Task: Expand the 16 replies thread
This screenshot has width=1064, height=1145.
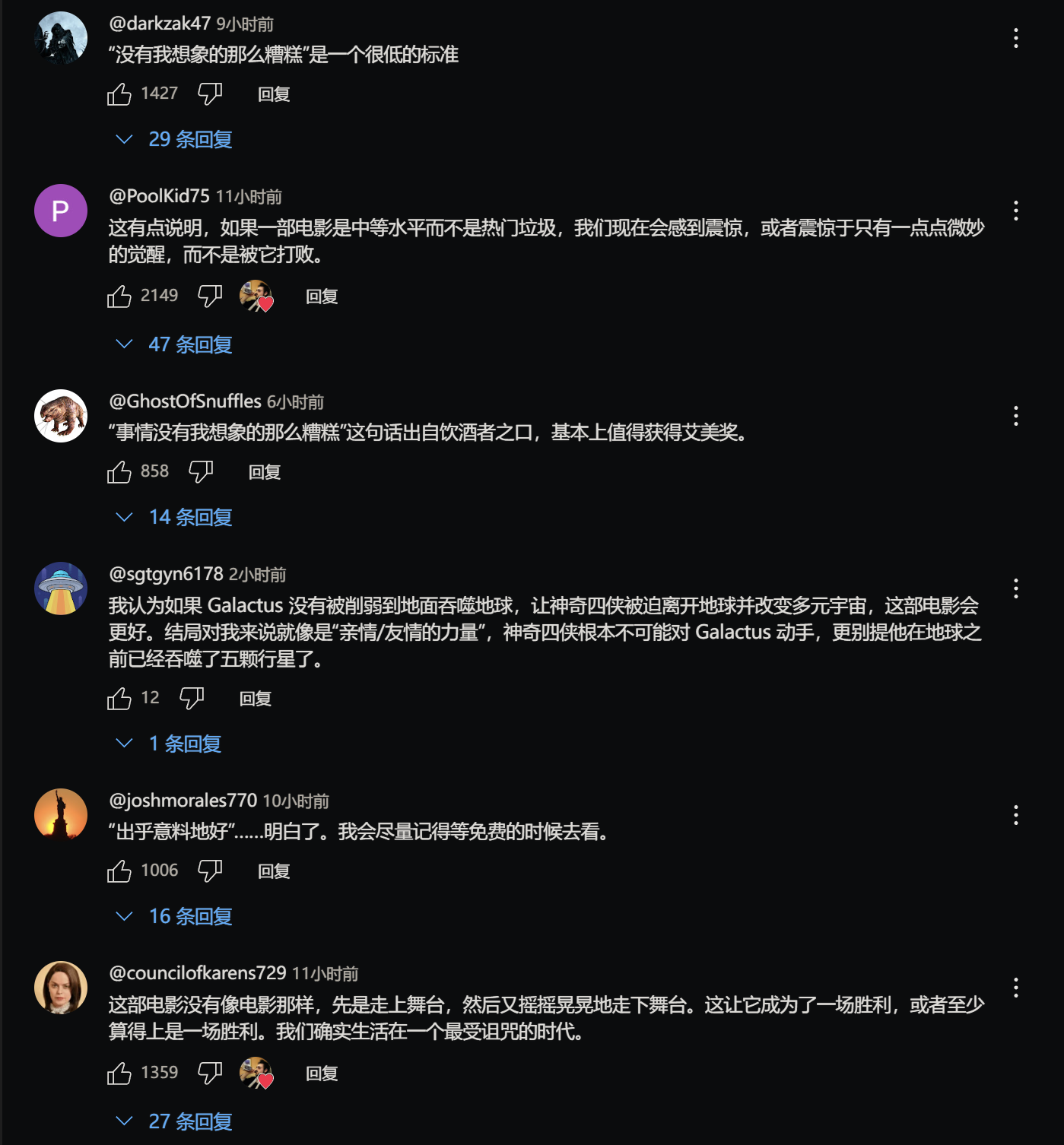Action: pyautogui.click(x=174, y=916)
